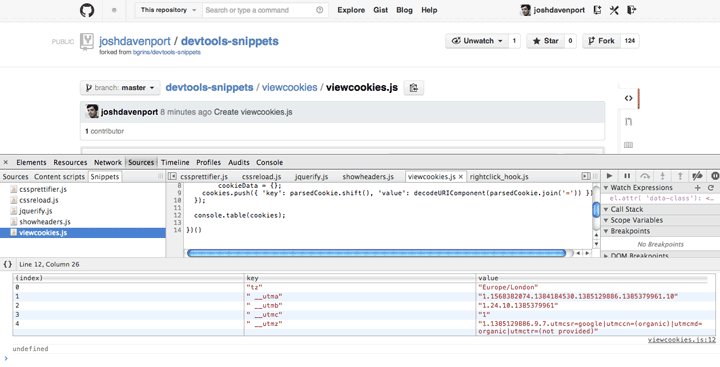Select cssreload.js in the snippets list
720x367 pixels.
pyautogui.click(x=39, y=200)
